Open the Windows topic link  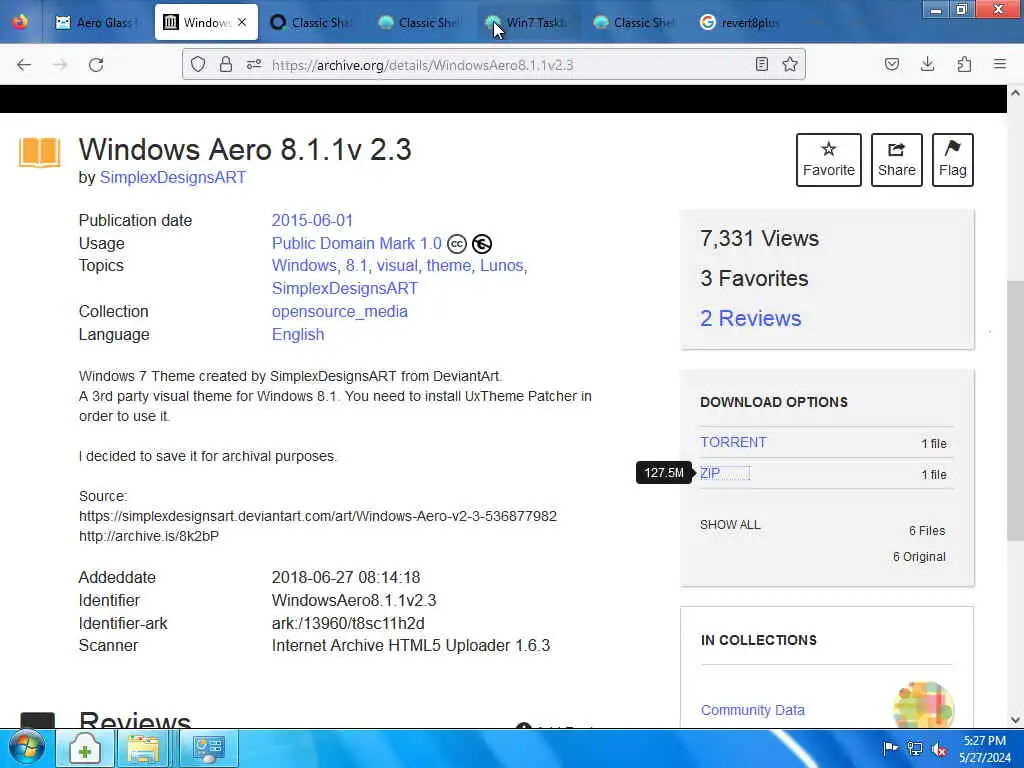pyautogui.click(x=304, y=265)
